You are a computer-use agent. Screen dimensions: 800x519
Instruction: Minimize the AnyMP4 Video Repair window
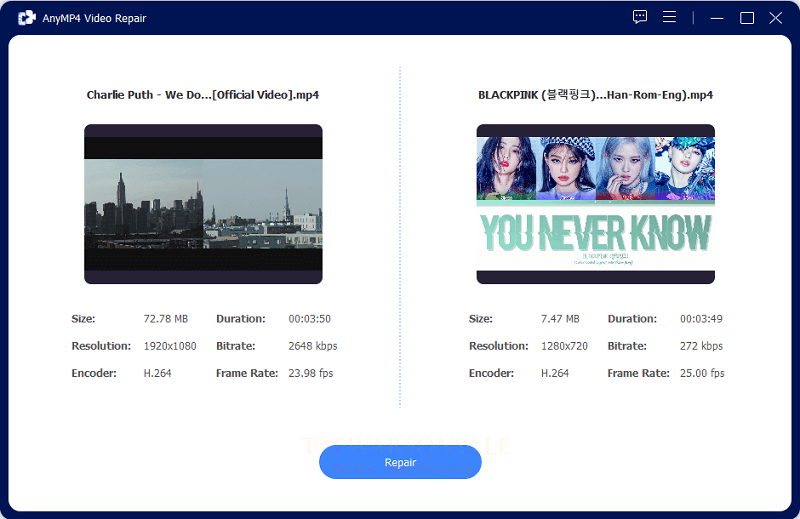pyautogui.click(x=717, y=18)
